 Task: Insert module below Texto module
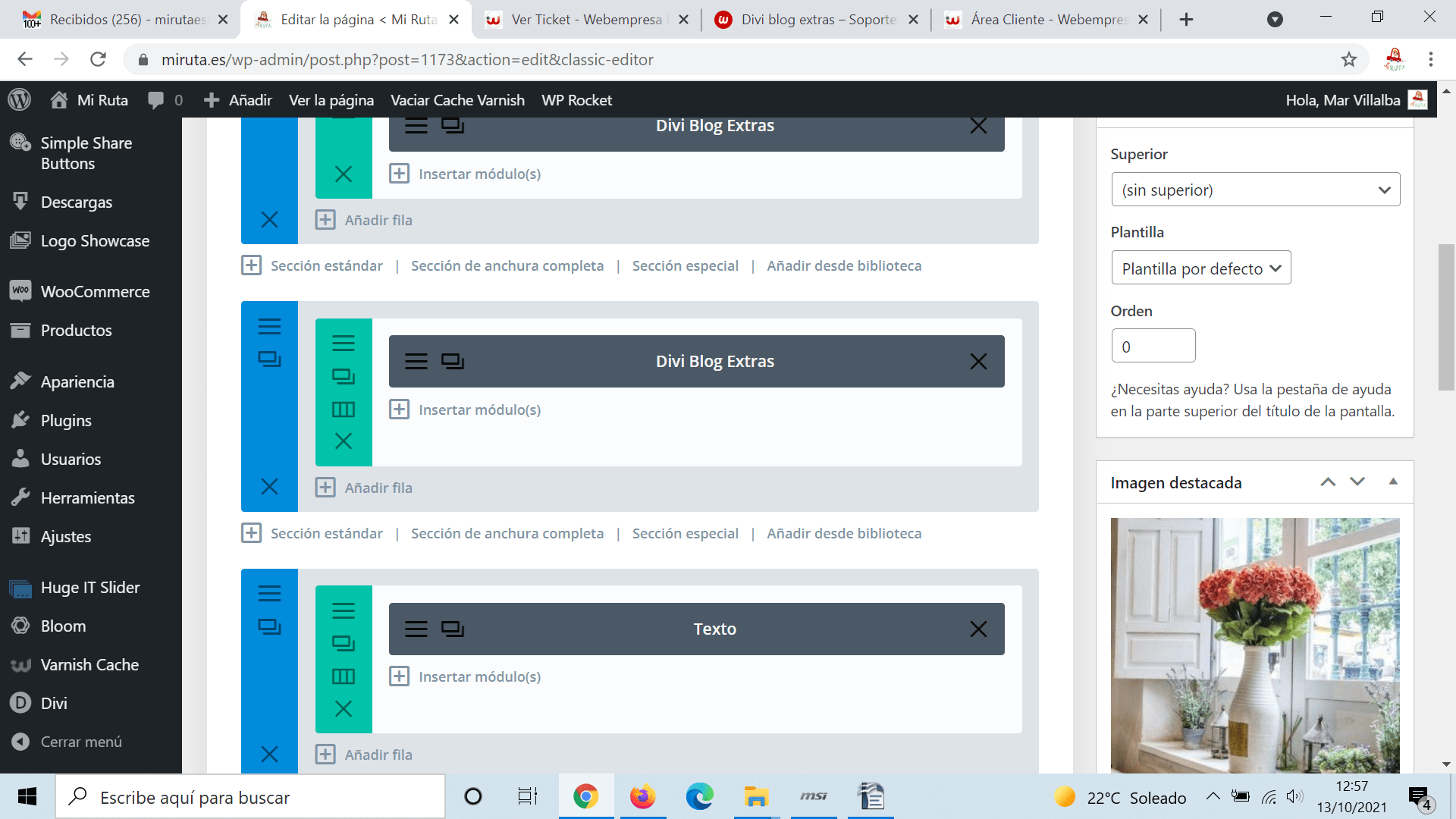[x=466, y=677]
